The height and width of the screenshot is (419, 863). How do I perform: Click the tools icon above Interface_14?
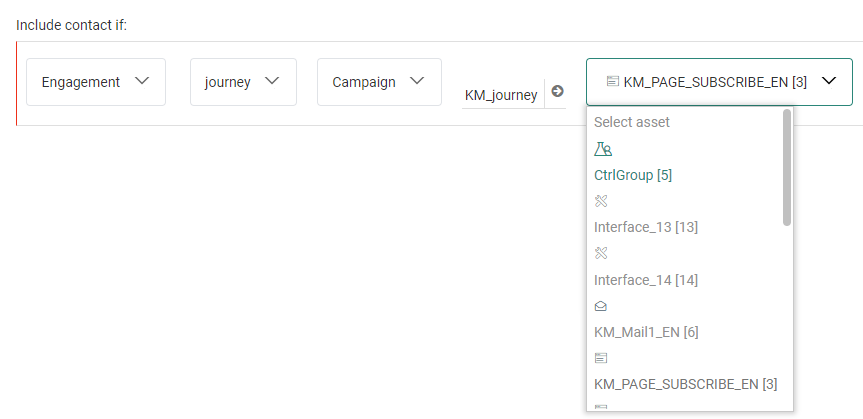(601, 253)
